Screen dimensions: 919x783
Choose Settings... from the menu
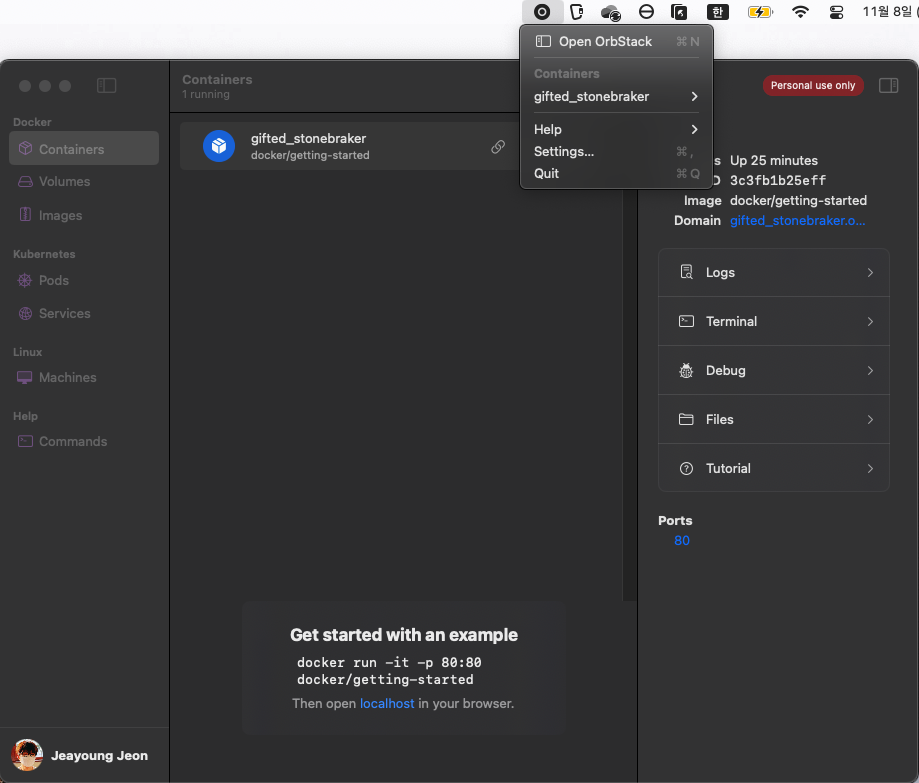[x=617, y=151]
